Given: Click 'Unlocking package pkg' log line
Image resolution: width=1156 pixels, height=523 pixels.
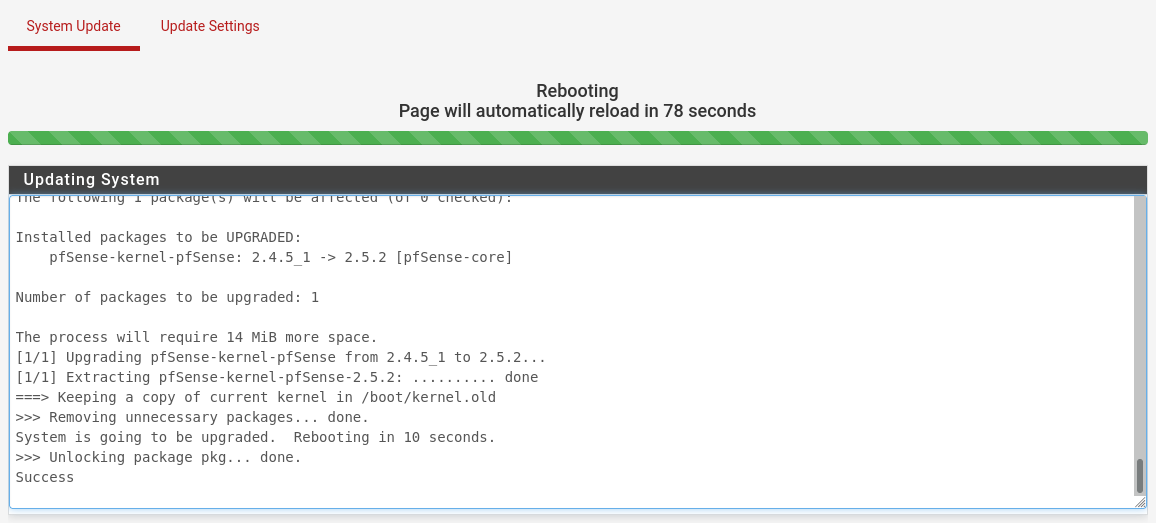Looking at the screenshot, I should [158, 458].
